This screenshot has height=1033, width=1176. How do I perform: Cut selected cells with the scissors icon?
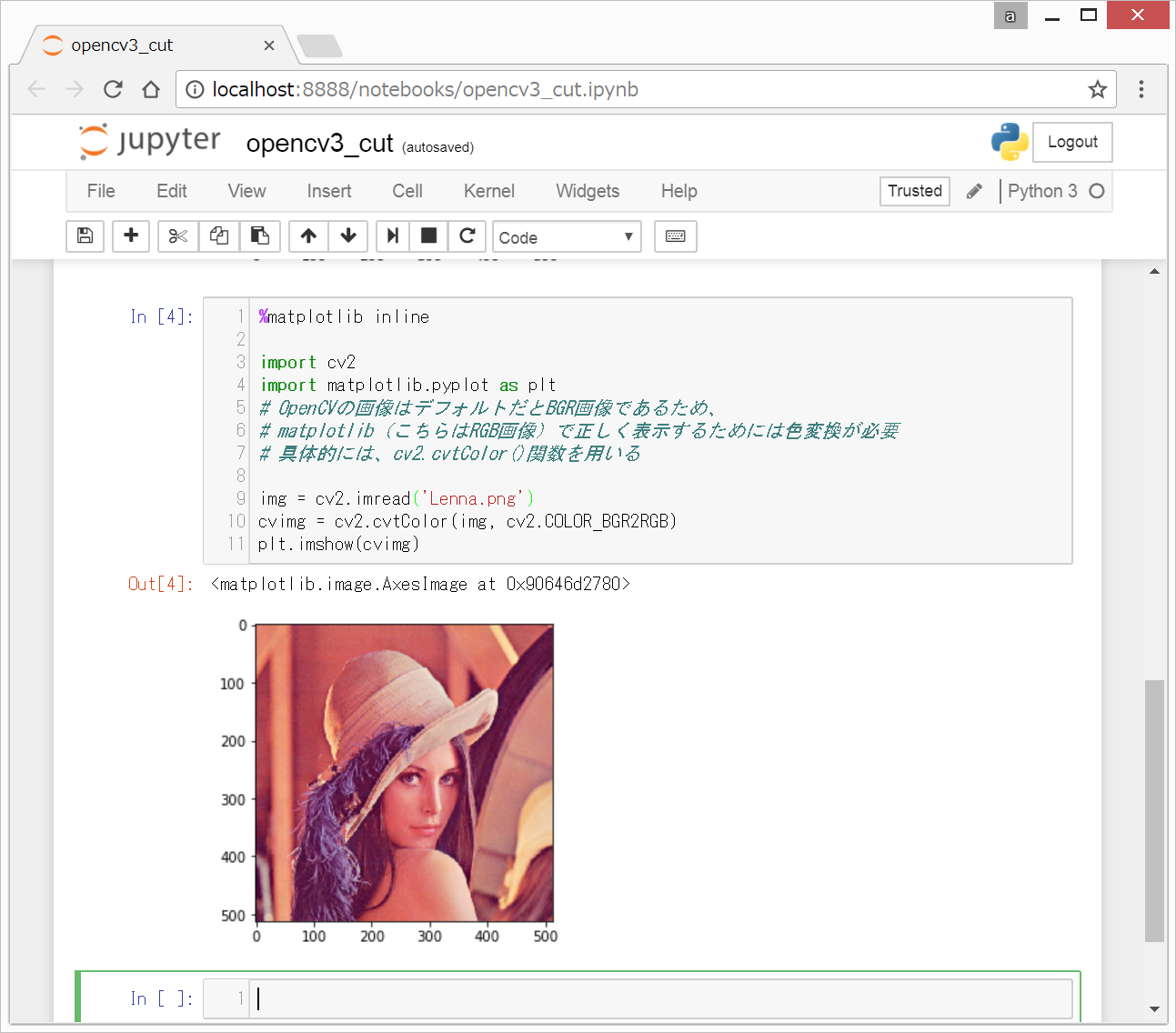[178, 236]
